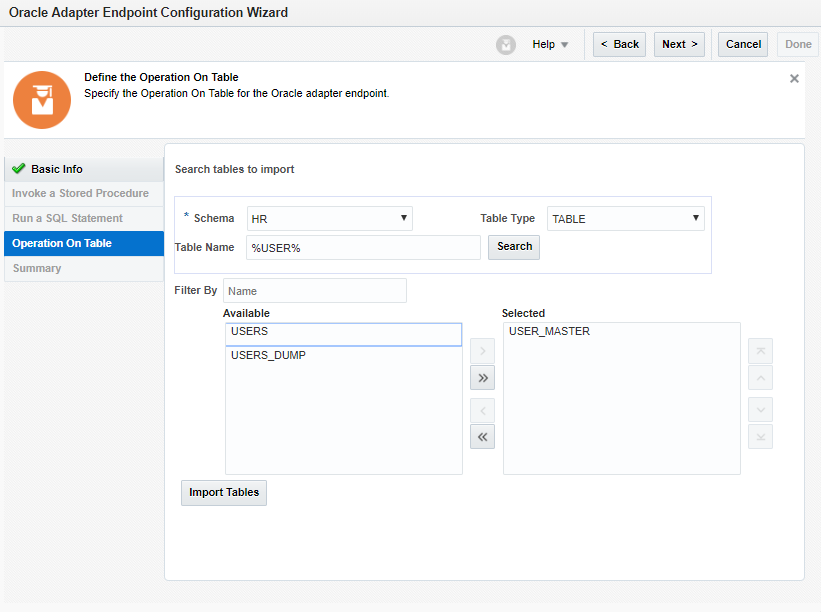Click the move-to-top reorder arrow
This screenshot has width=821, height=612.
click(760, 351)
